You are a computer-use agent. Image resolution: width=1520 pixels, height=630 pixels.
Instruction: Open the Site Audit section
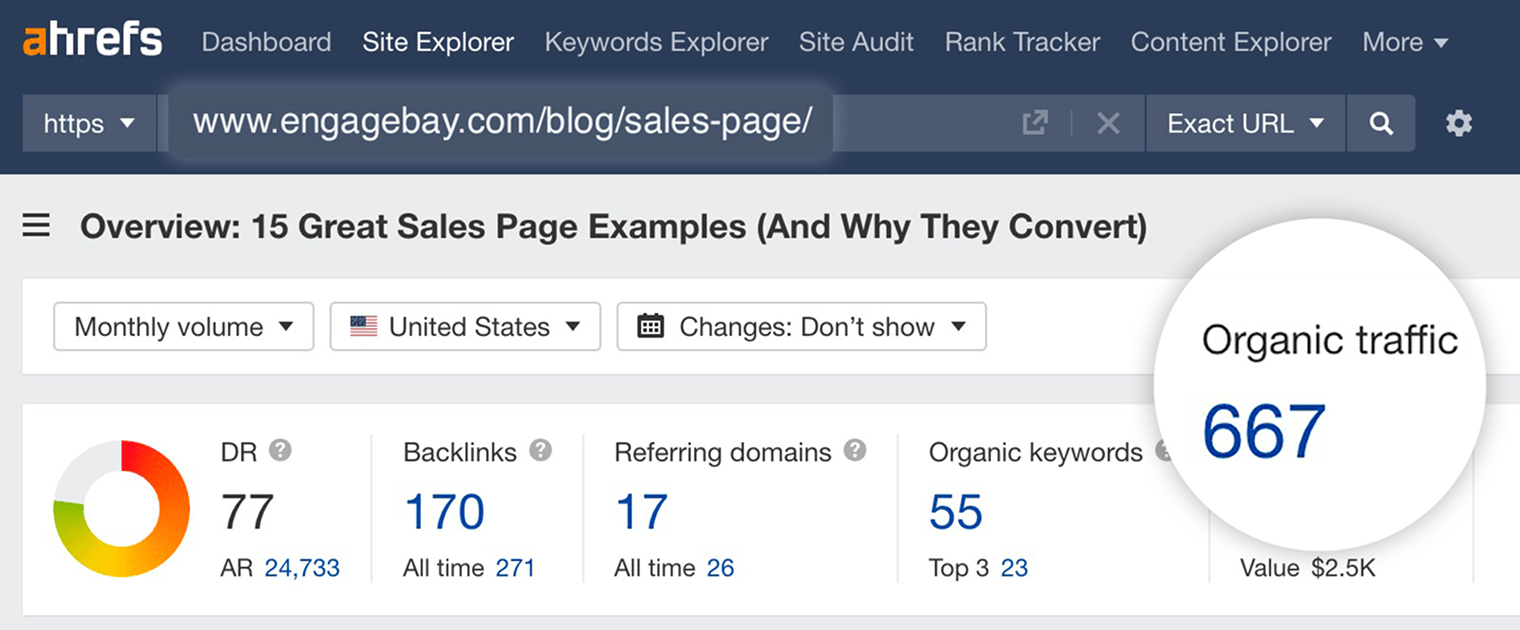(856, 42)
